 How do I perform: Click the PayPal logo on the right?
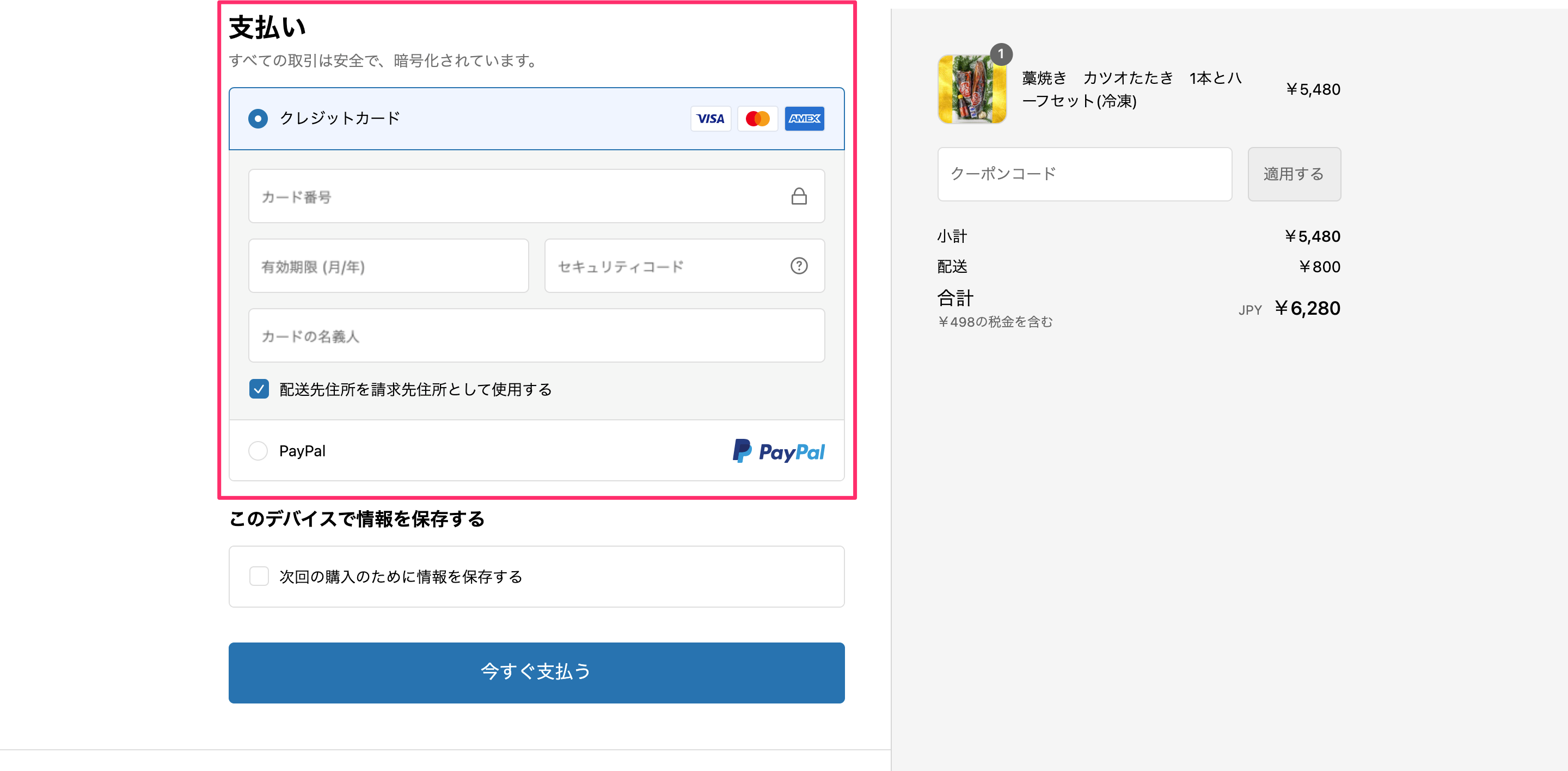[x=779, y=451]
